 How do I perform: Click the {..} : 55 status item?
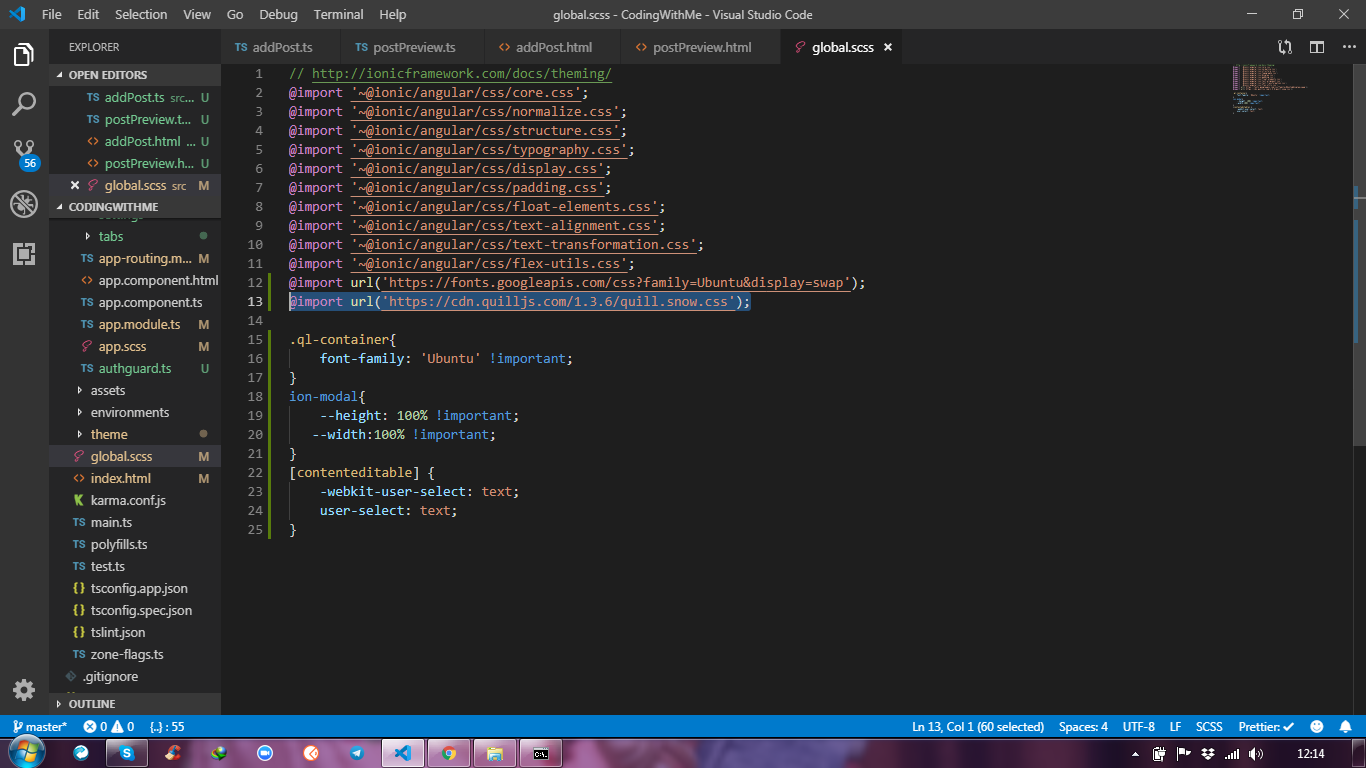tap(167, 727)
